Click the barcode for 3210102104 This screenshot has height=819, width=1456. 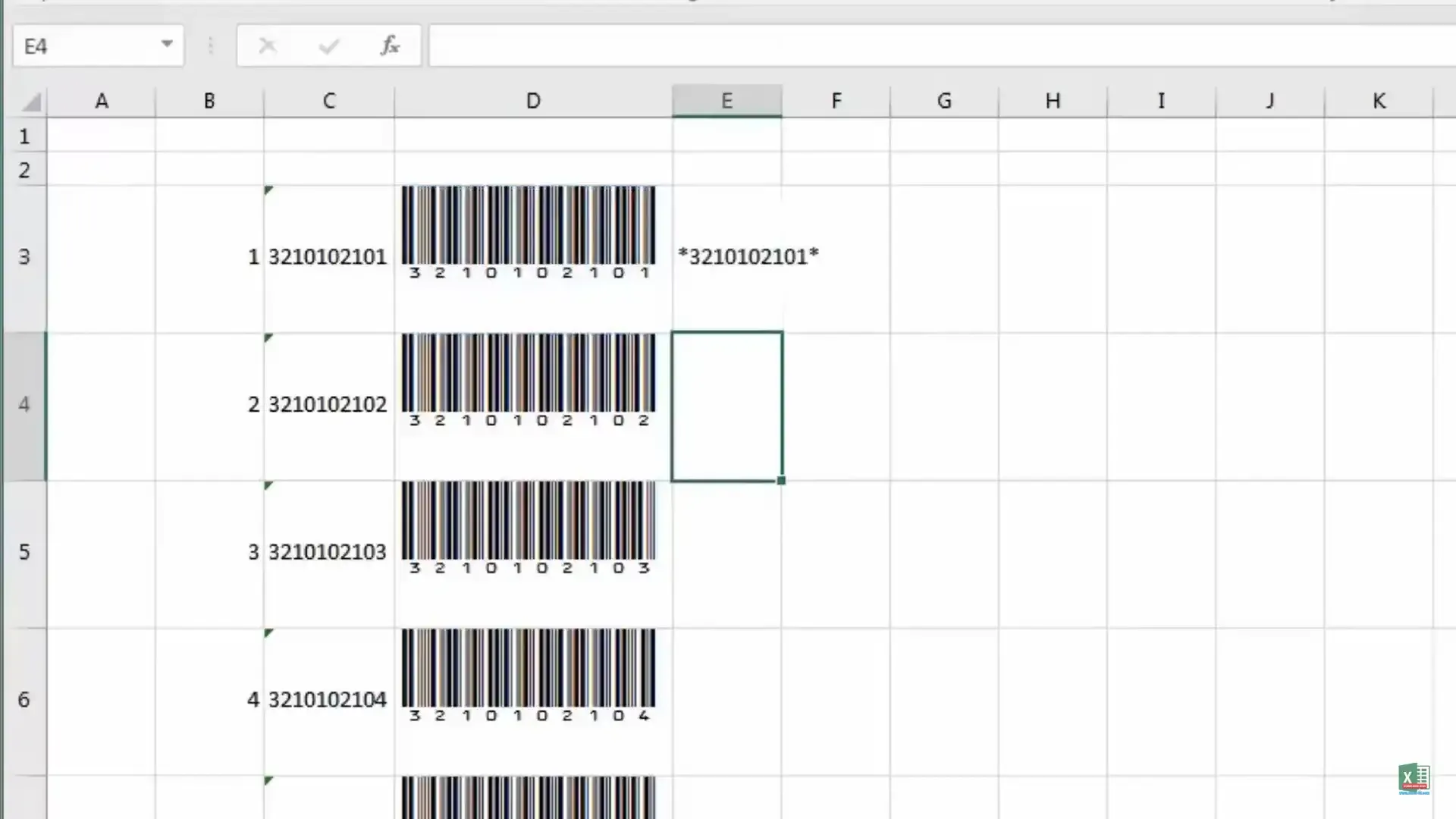(529, 676)
